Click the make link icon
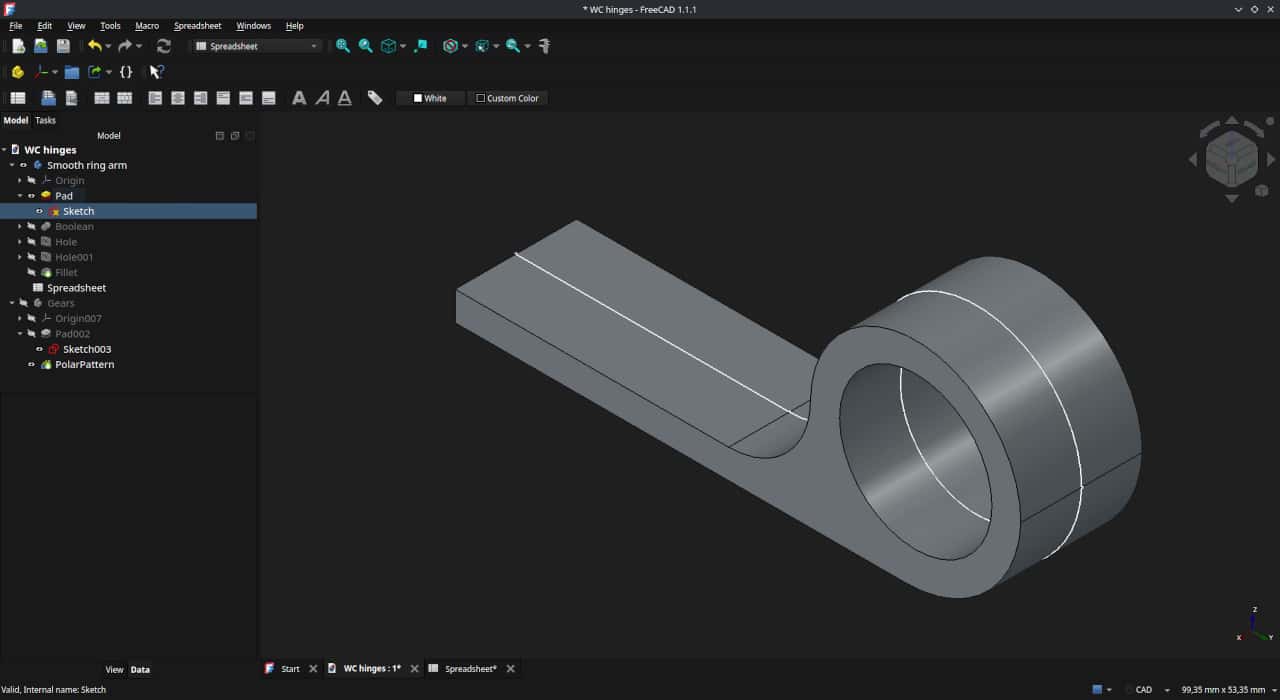Viewport: 1280px width, 700px height. (x=95, y=72)
